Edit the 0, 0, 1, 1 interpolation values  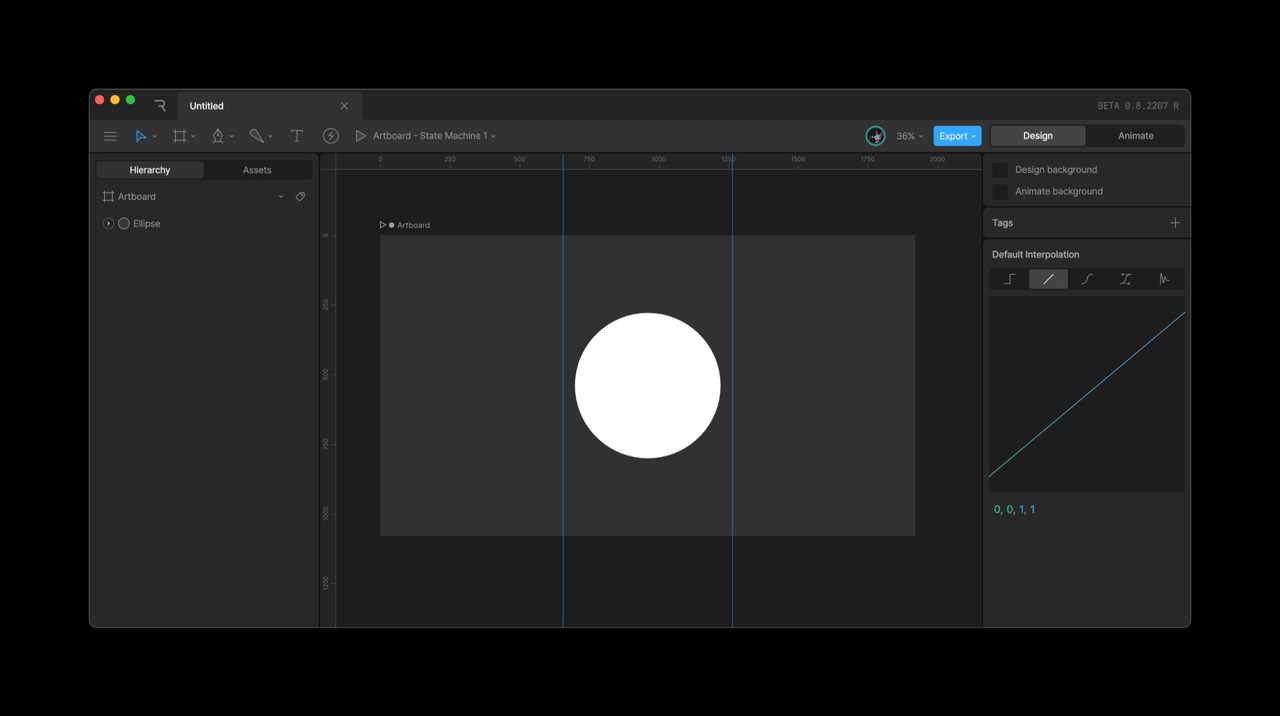pos(1015,510)
